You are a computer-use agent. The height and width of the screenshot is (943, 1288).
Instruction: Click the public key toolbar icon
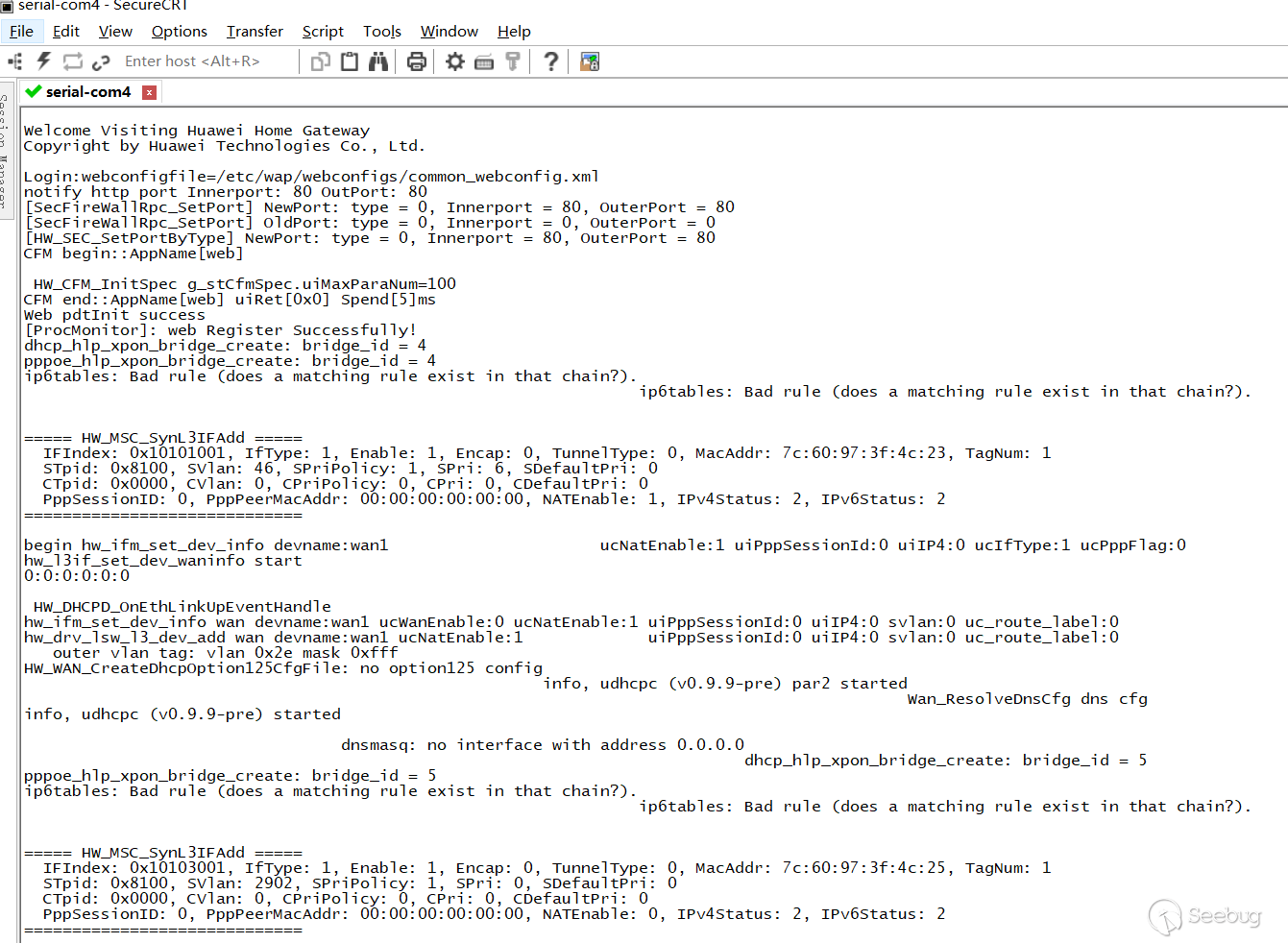click(513, 61)
